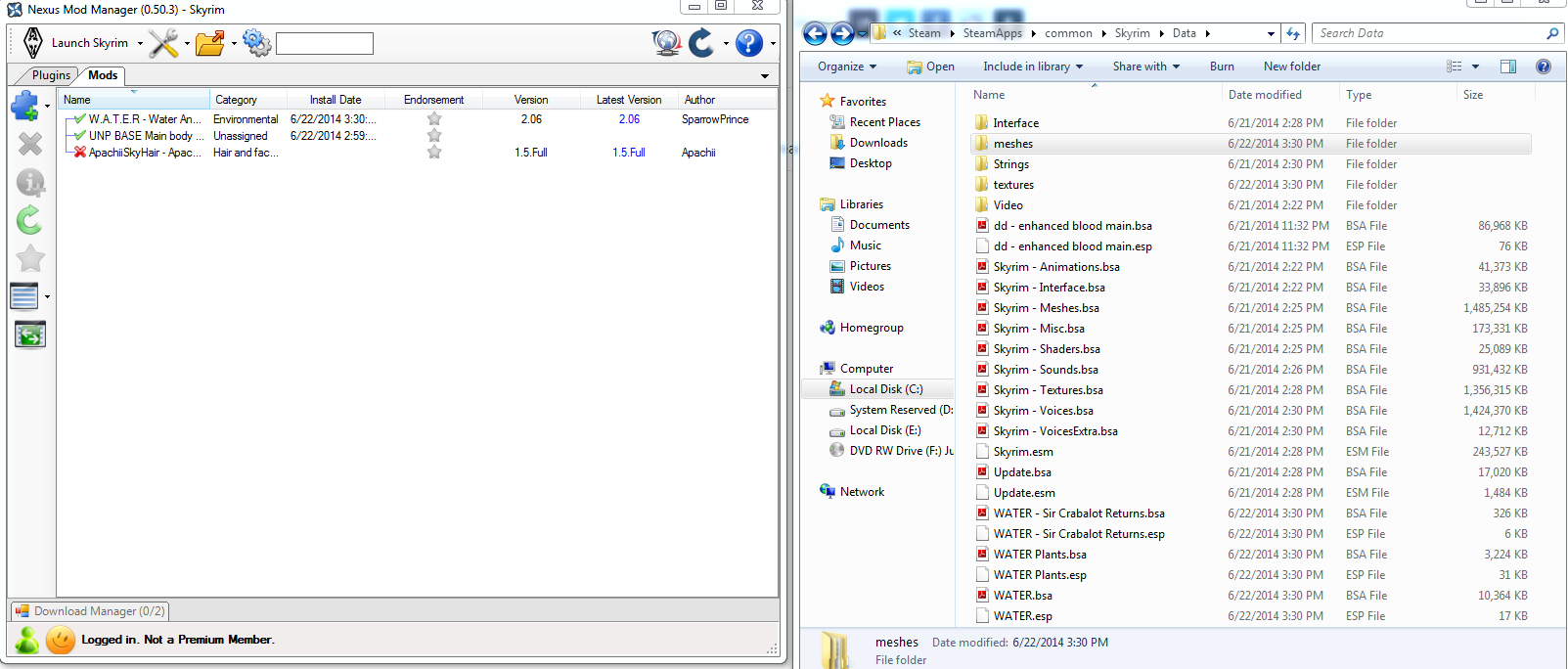Click the gray mod info icon

click(30, 182)
